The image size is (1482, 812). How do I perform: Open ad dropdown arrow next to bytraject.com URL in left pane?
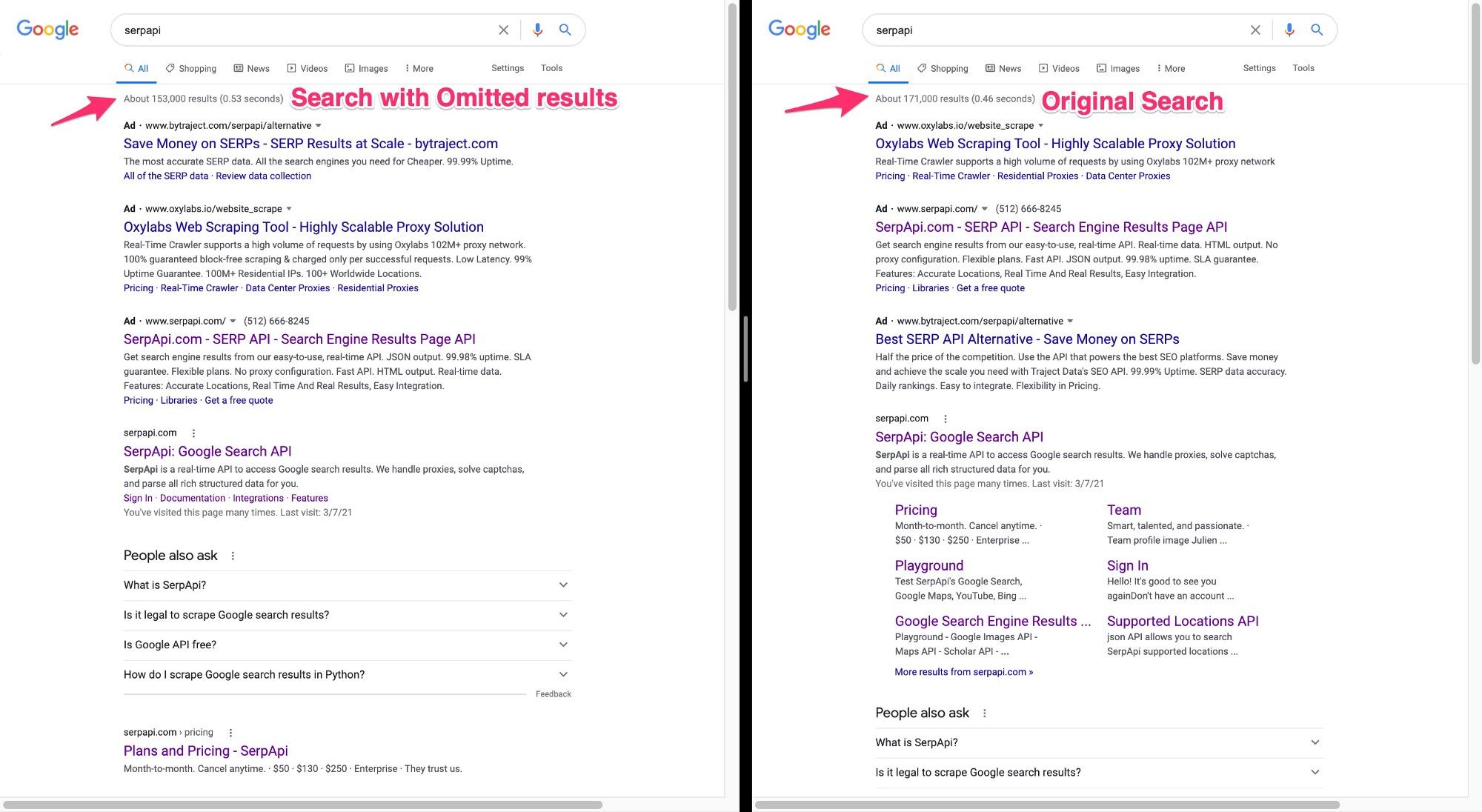319,125
